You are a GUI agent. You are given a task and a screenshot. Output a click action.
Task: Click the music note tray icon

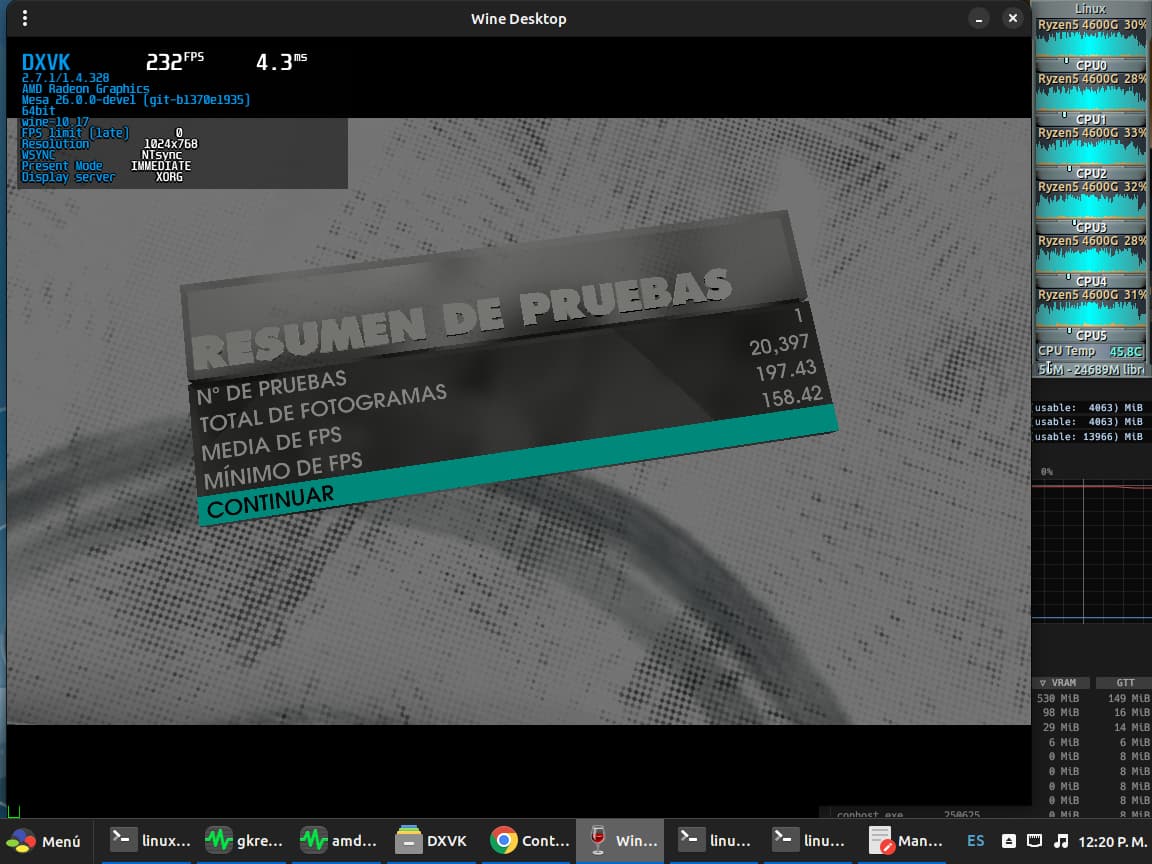coord(1062,841)
